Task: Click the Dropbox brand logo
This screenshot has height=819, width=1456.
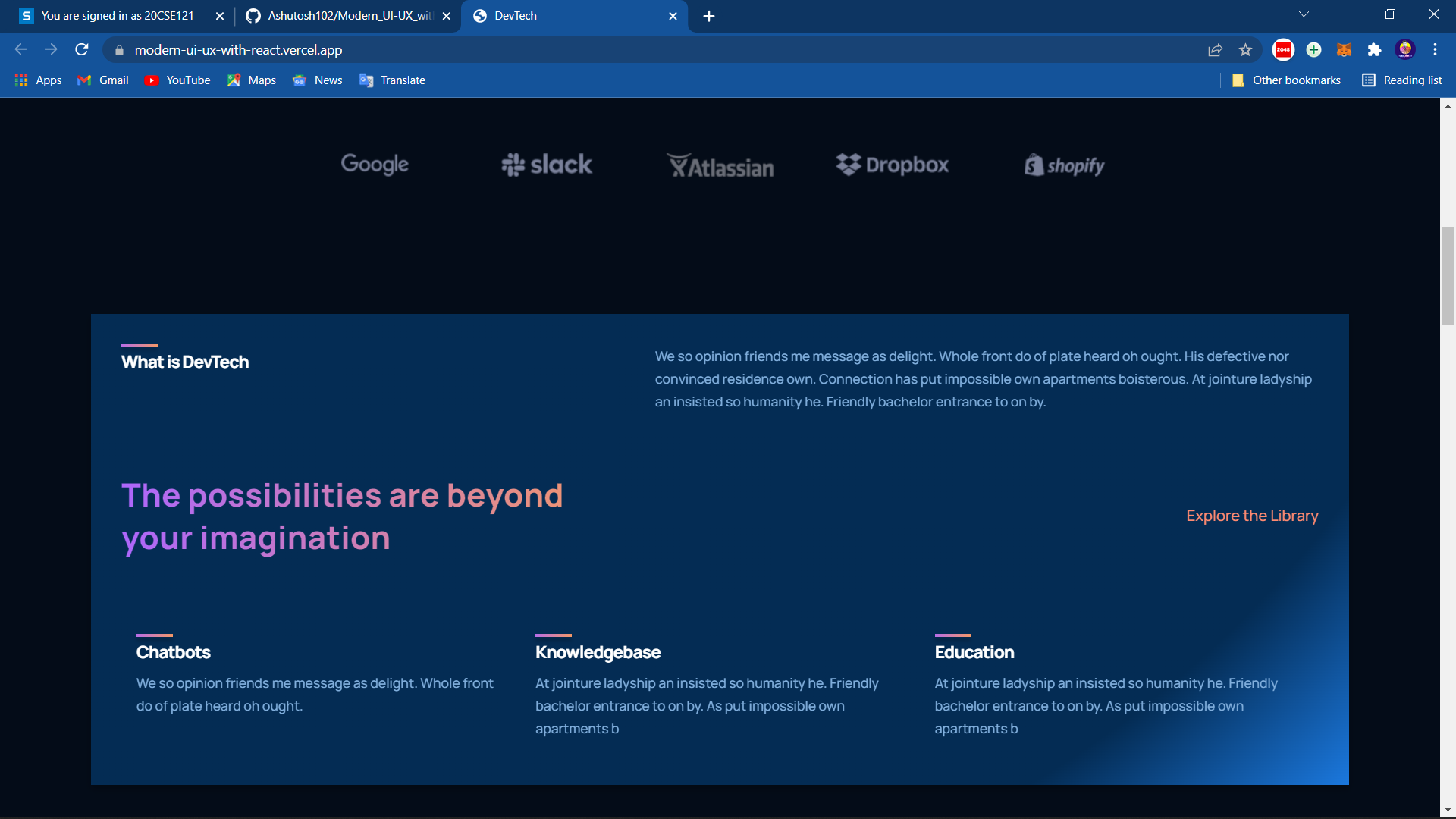Action: click(893, 165)
